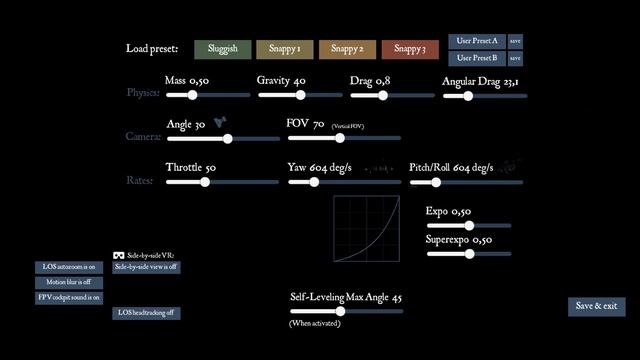Click the Yaw rate slider handle
The width and height of the screenshot is (640, 360).
click(x=314, y=182)
